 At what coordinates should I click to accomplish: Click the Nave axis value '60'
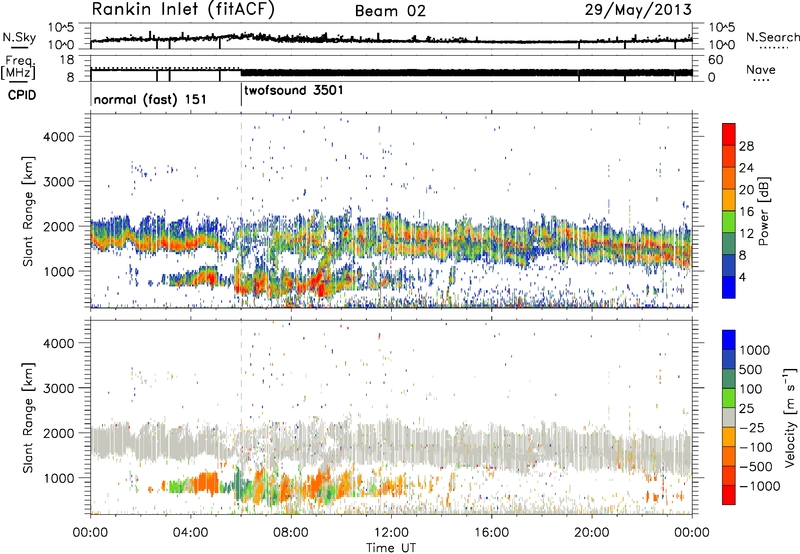click(x=715, y=60)
